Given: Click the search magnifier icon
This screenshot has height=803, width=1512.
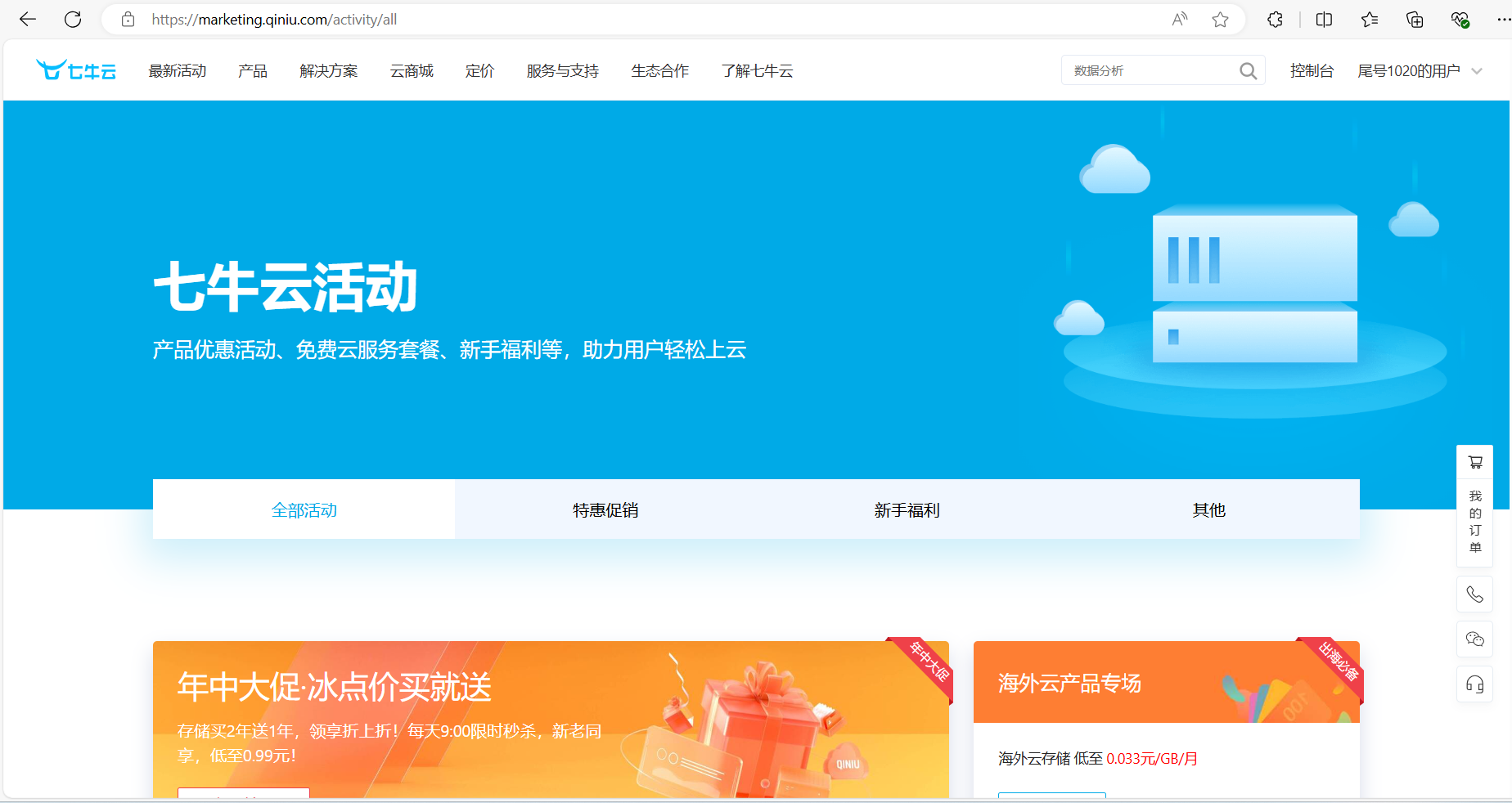Looking at the screenshot, I should (1248, 71).
